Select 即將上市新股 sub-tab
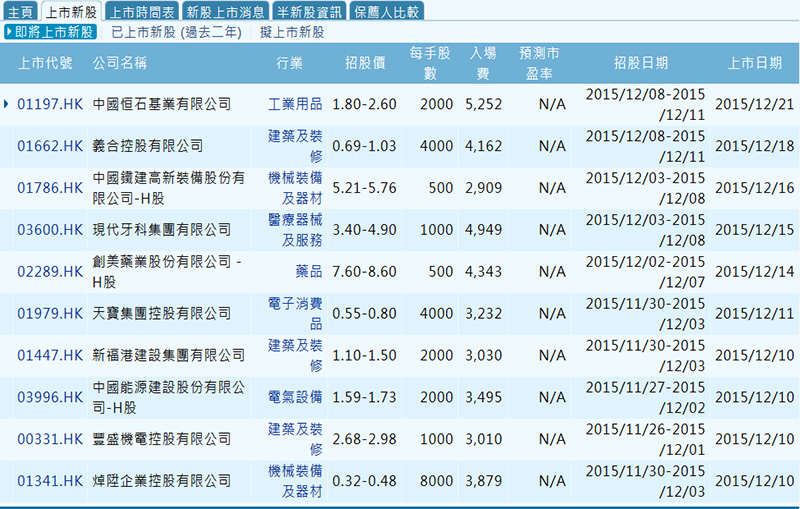 (x=50, y=32)
